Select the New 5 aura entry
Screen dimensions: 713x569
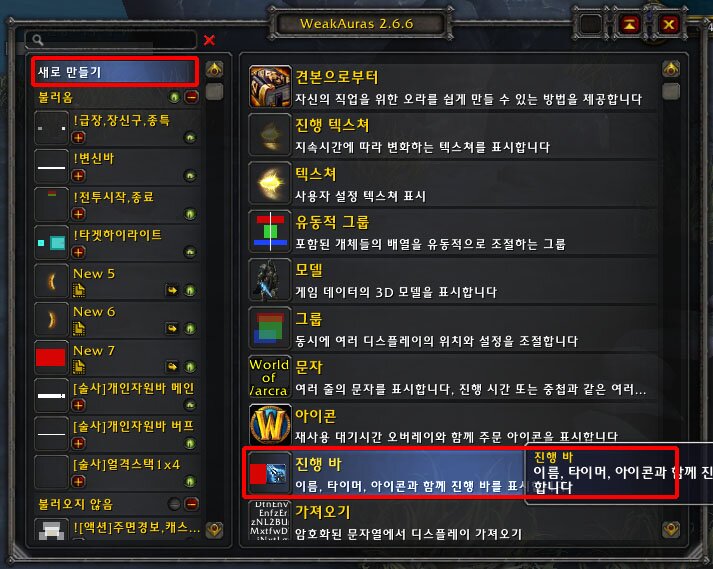tap(117, 281)
